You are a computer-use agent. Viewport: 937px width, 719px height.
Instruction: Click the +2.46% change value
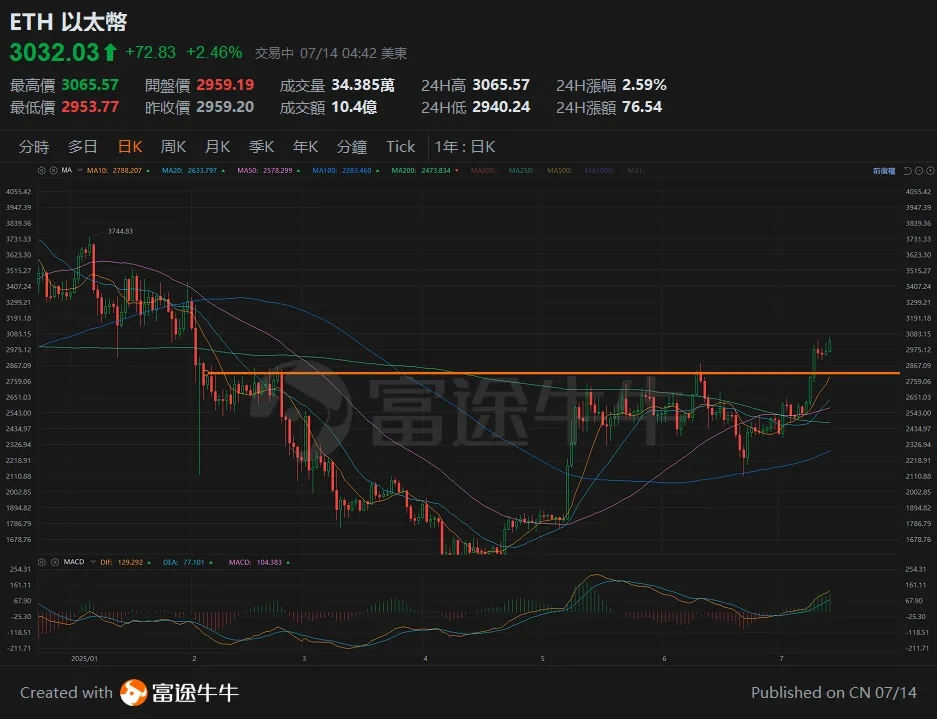pos(214,53)
